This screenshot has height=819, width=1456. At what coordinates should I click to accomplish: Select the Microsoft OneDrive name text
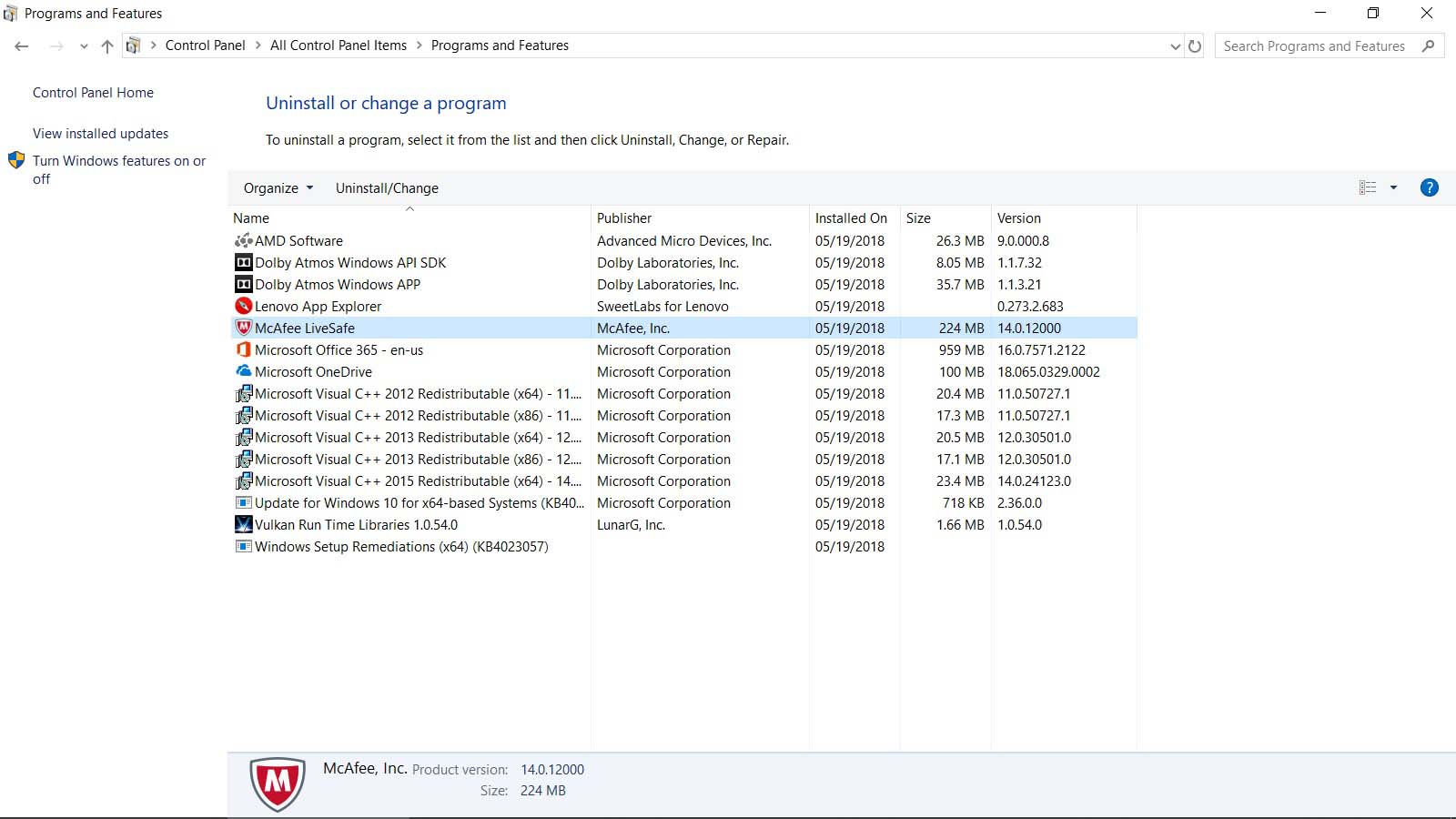click(x=313, y=372)
